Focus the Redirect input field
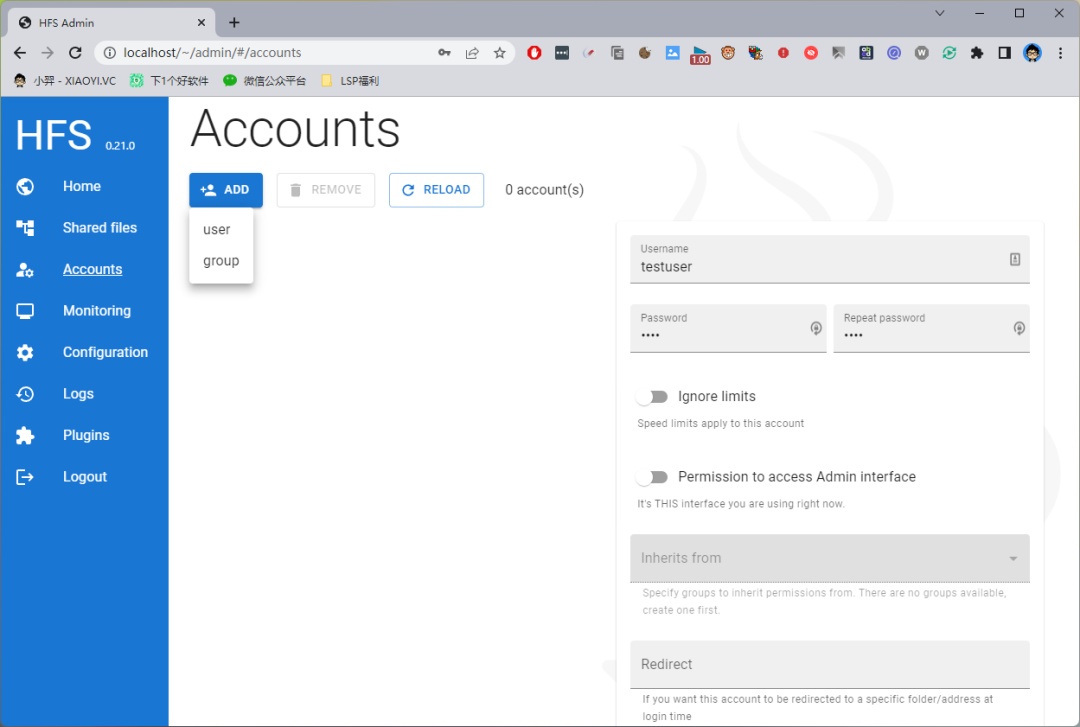 coord(829,664)
